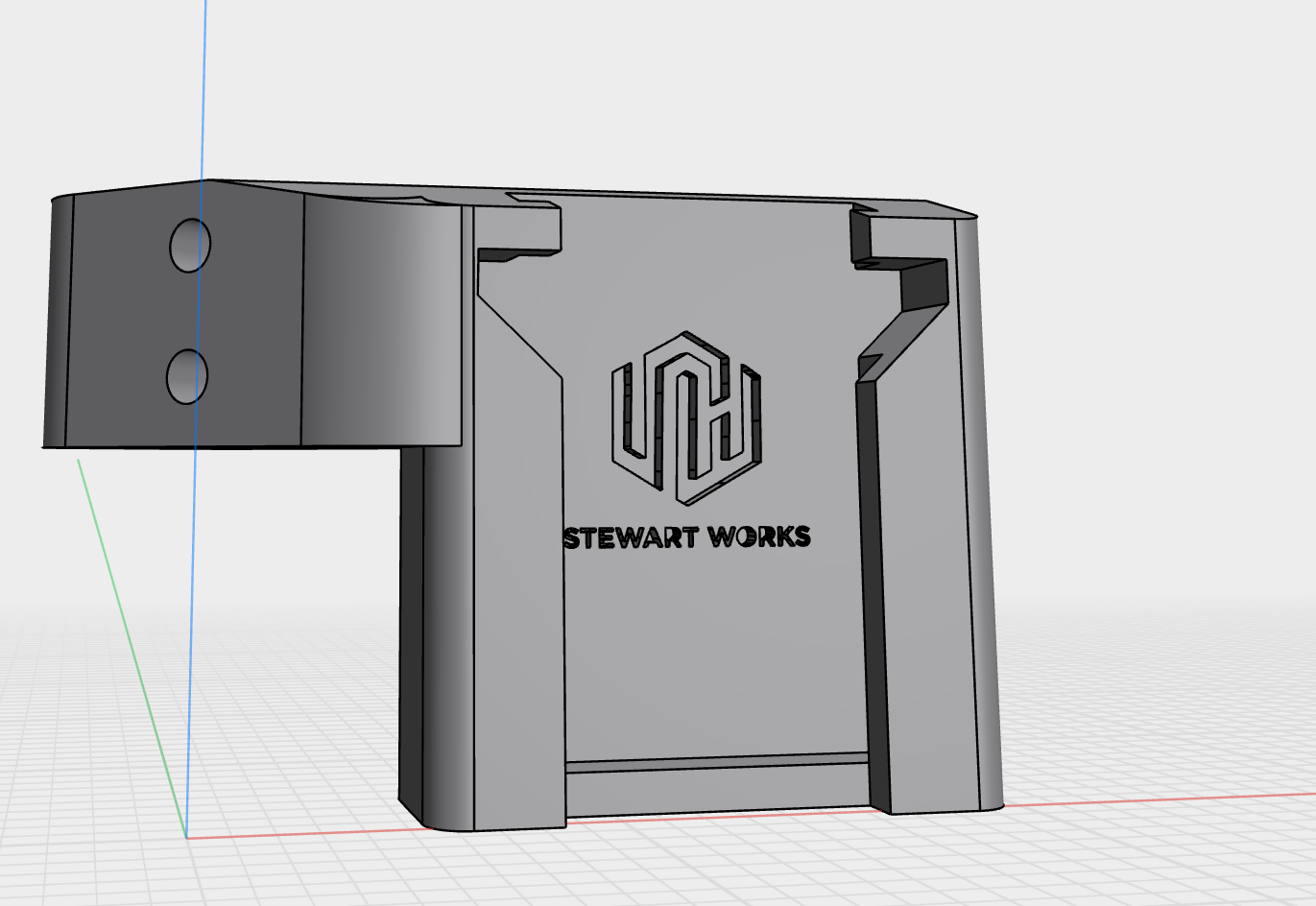Select the hexagonal logo emblem
The height and width of the screenshot is (906, 1316).
point(685,417)
